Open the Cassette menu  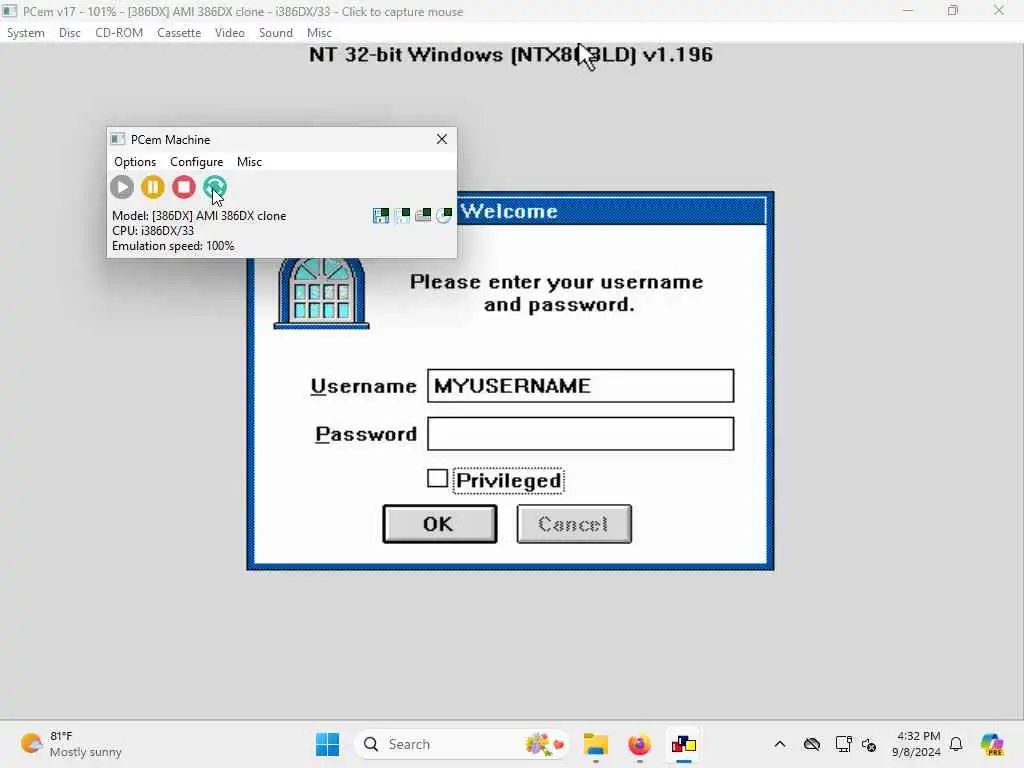(x=179, y=33)
